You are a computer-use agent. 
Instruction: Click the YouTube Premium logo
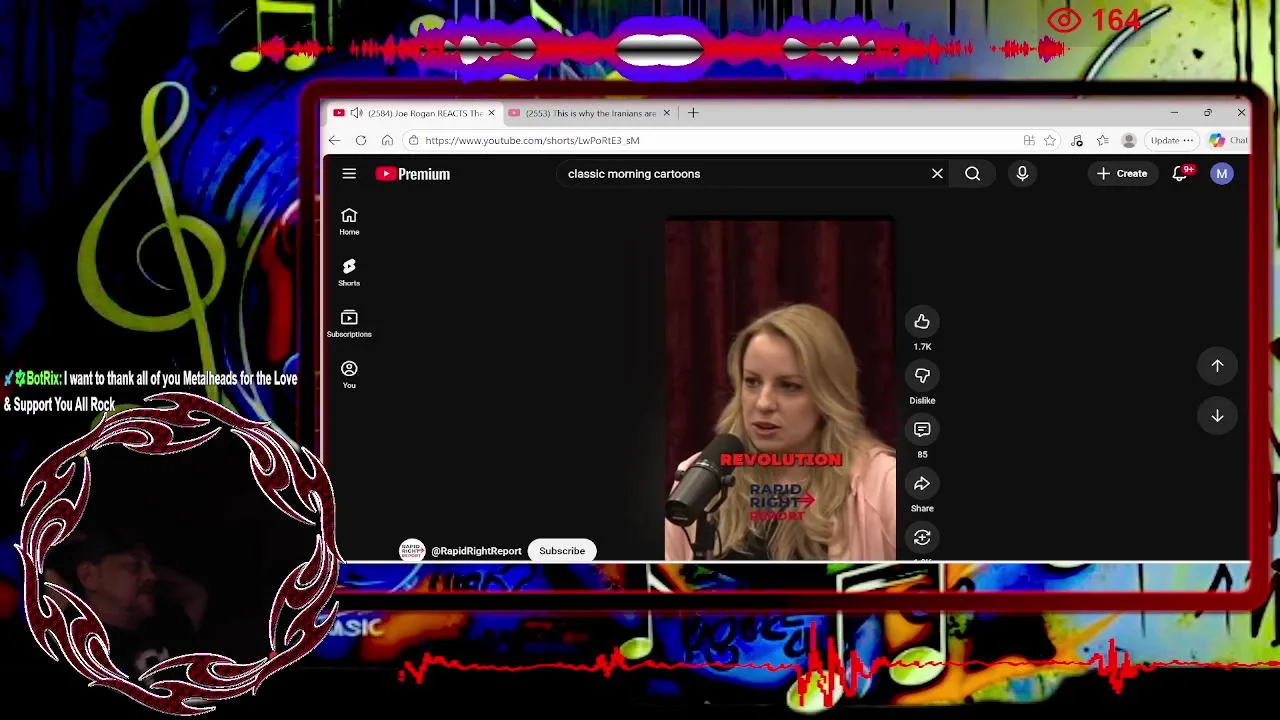point(413,174)
